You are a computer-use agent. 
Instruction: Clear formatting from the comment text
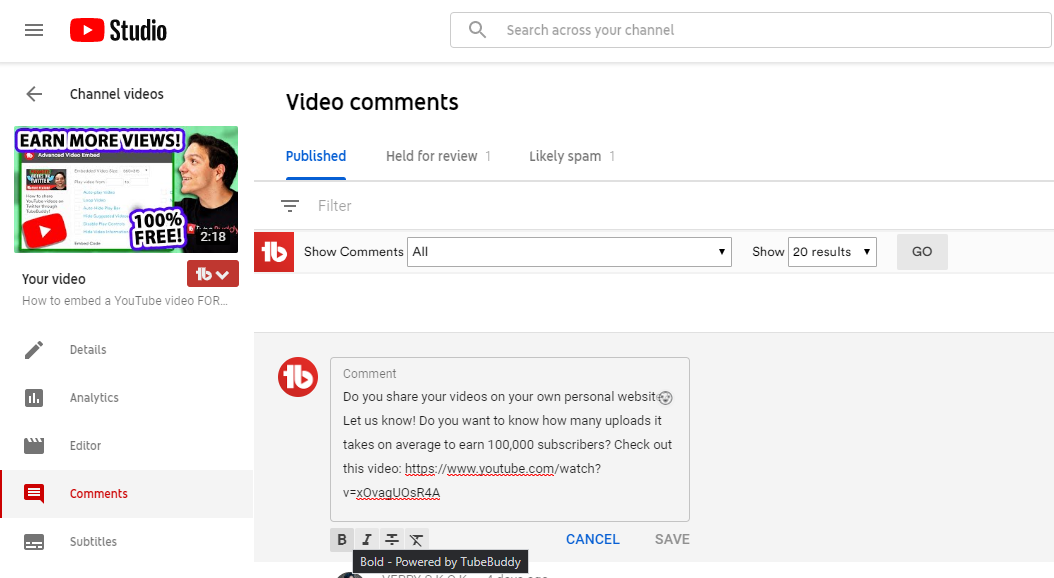[x=417, y=540]
